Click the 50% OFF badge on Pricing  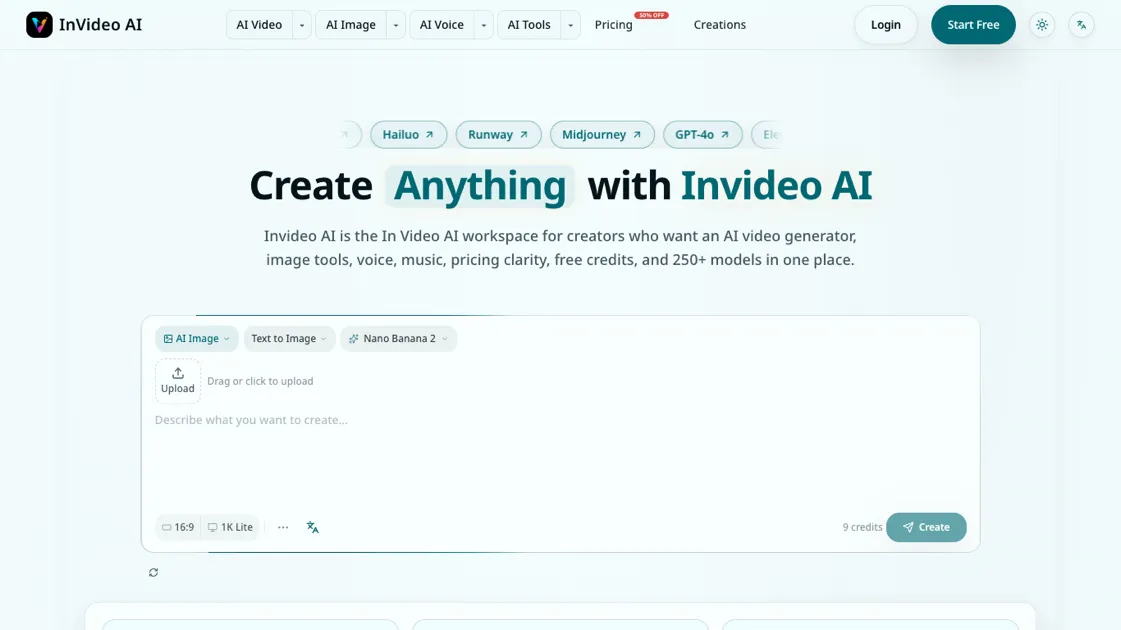point(651,15)
